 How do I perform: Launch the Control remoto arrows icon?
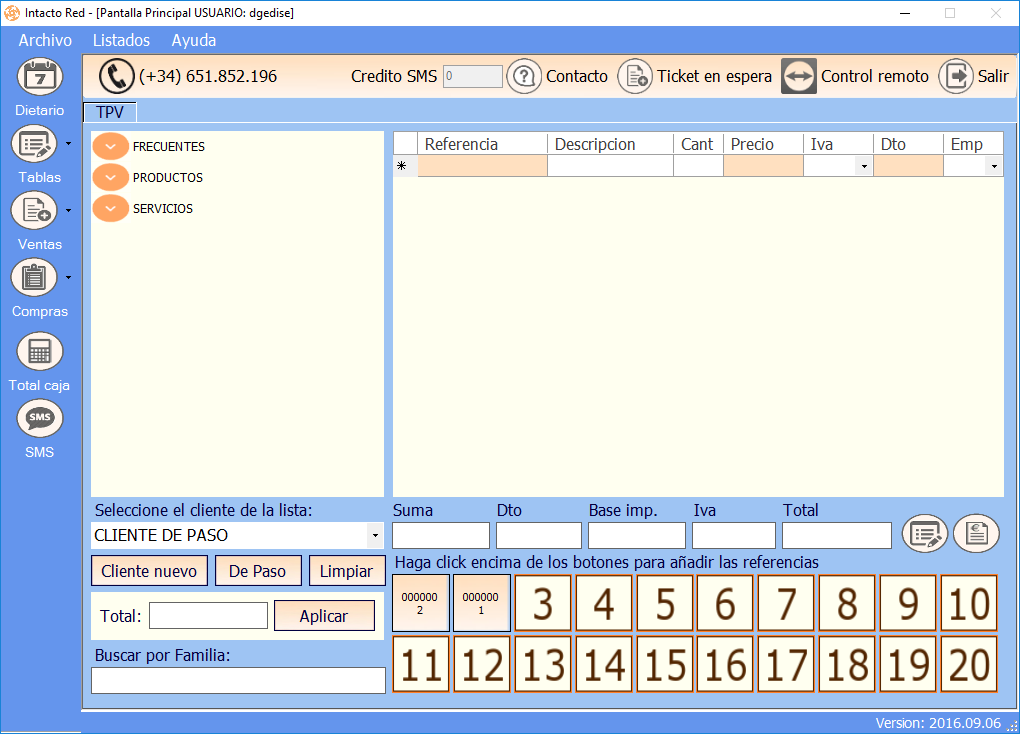coord(799,77)
